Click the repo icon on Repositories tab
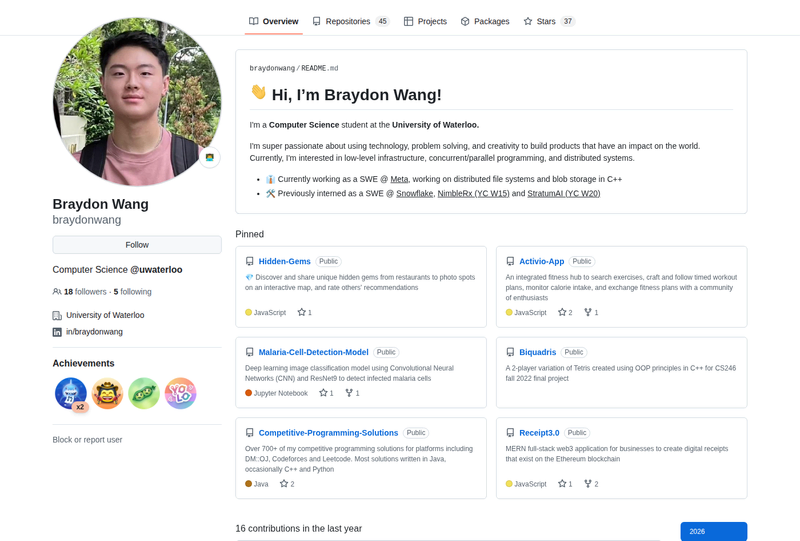 point(317,21)
